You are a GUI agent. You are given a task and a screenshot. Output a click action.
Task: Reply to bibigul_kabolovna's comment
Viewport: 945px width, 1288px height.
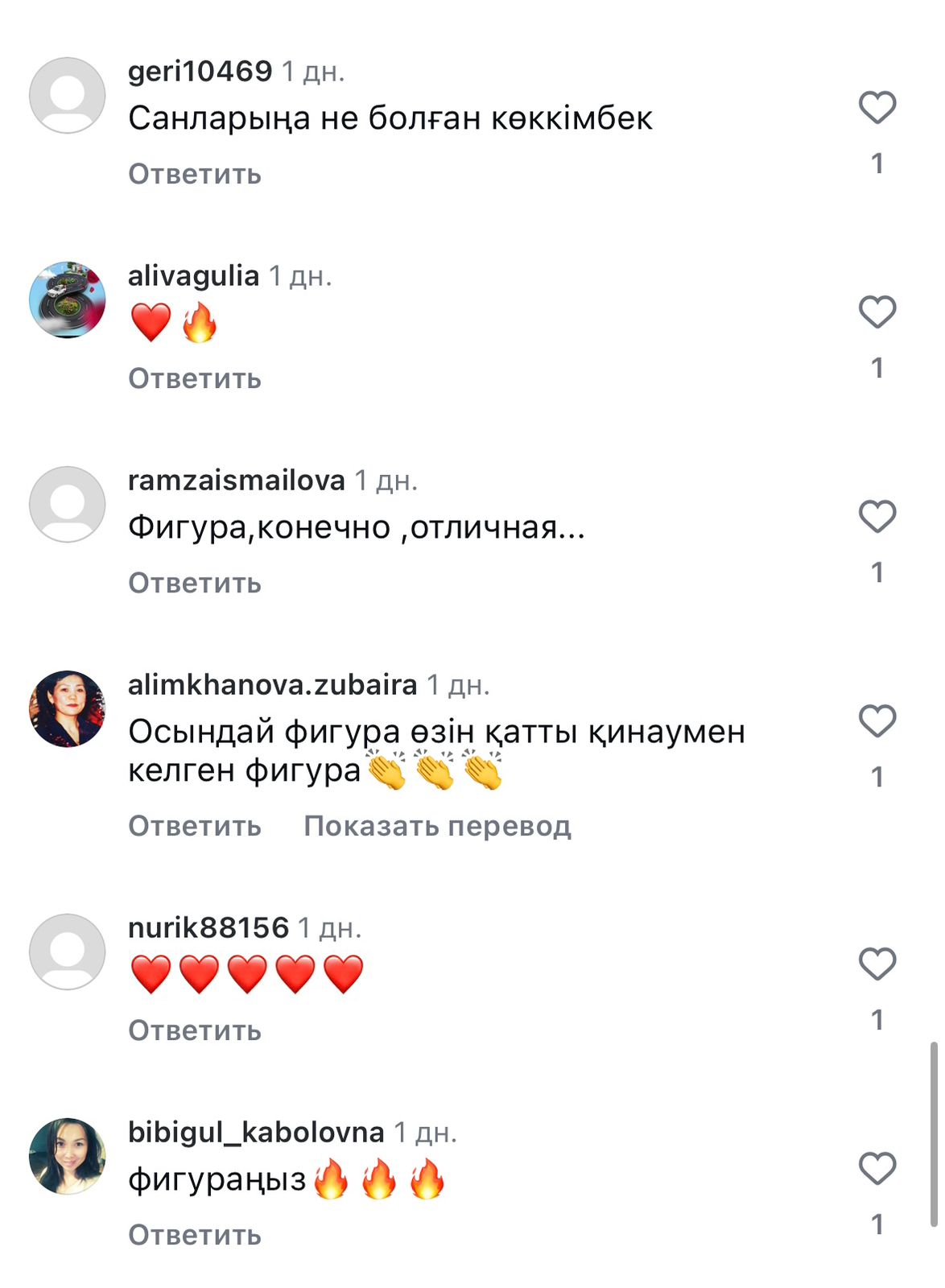coord(195,1235)
